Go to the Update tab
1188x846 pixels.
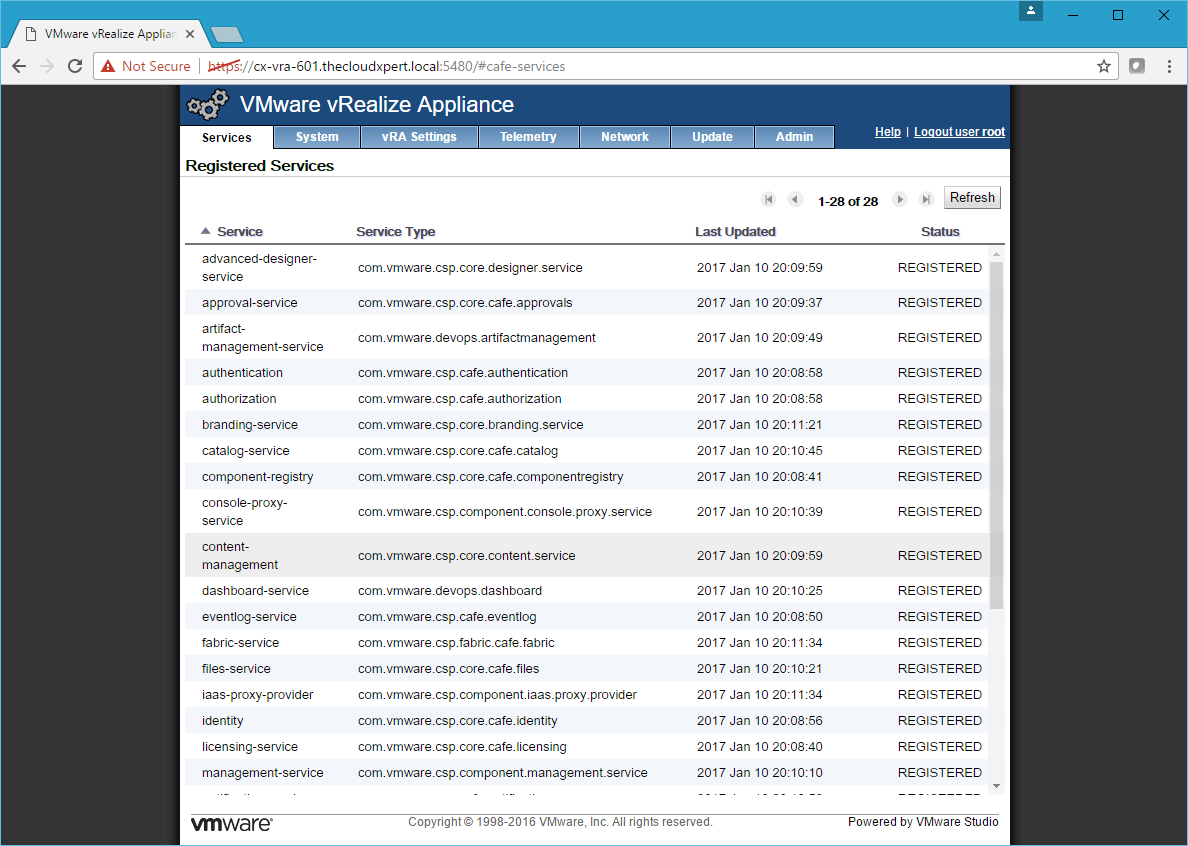point(712,137)
